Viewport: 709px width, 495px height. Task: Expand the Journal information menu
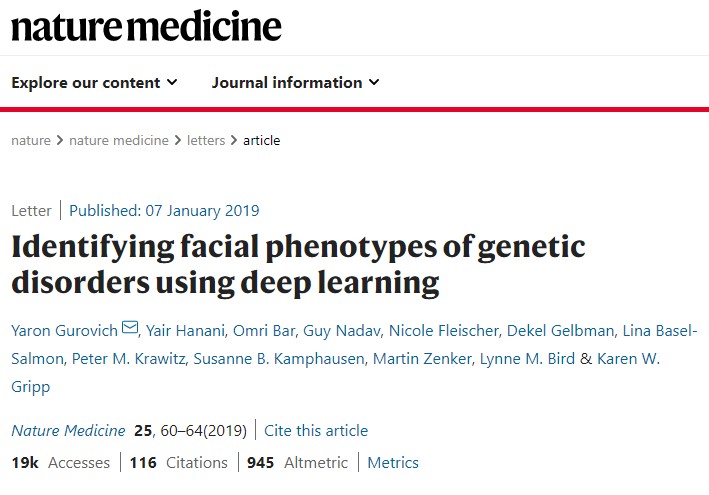pyautogui.click(x=295, y=83)
